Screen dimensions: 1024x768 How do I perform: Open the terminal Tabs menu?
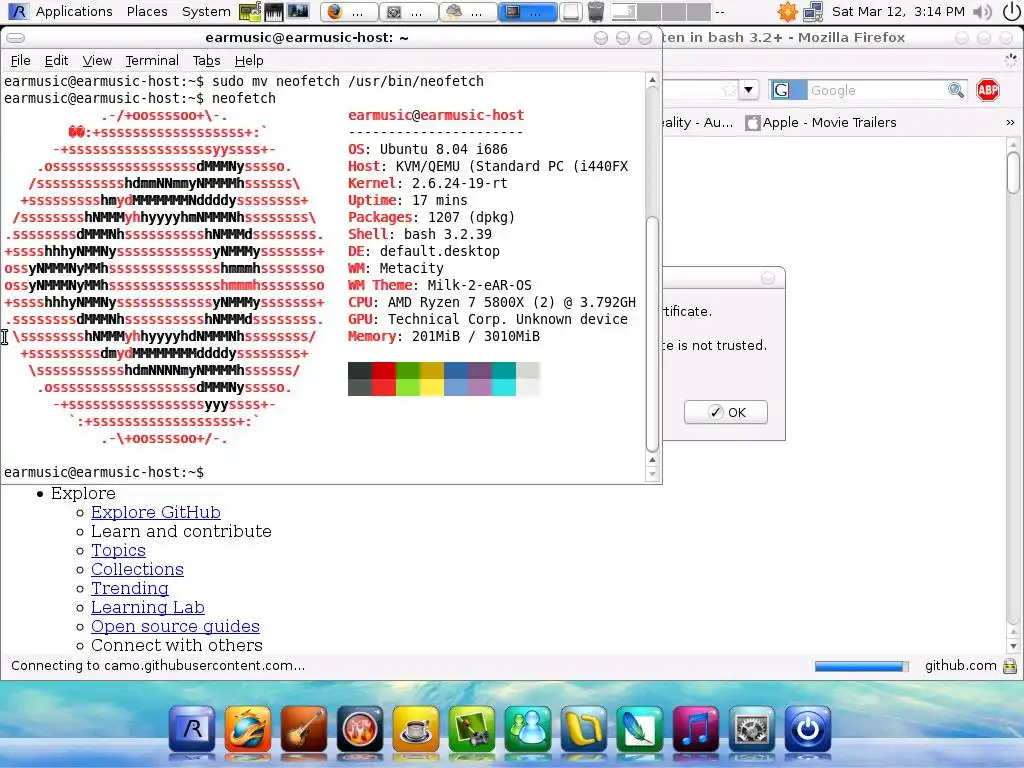206,60
